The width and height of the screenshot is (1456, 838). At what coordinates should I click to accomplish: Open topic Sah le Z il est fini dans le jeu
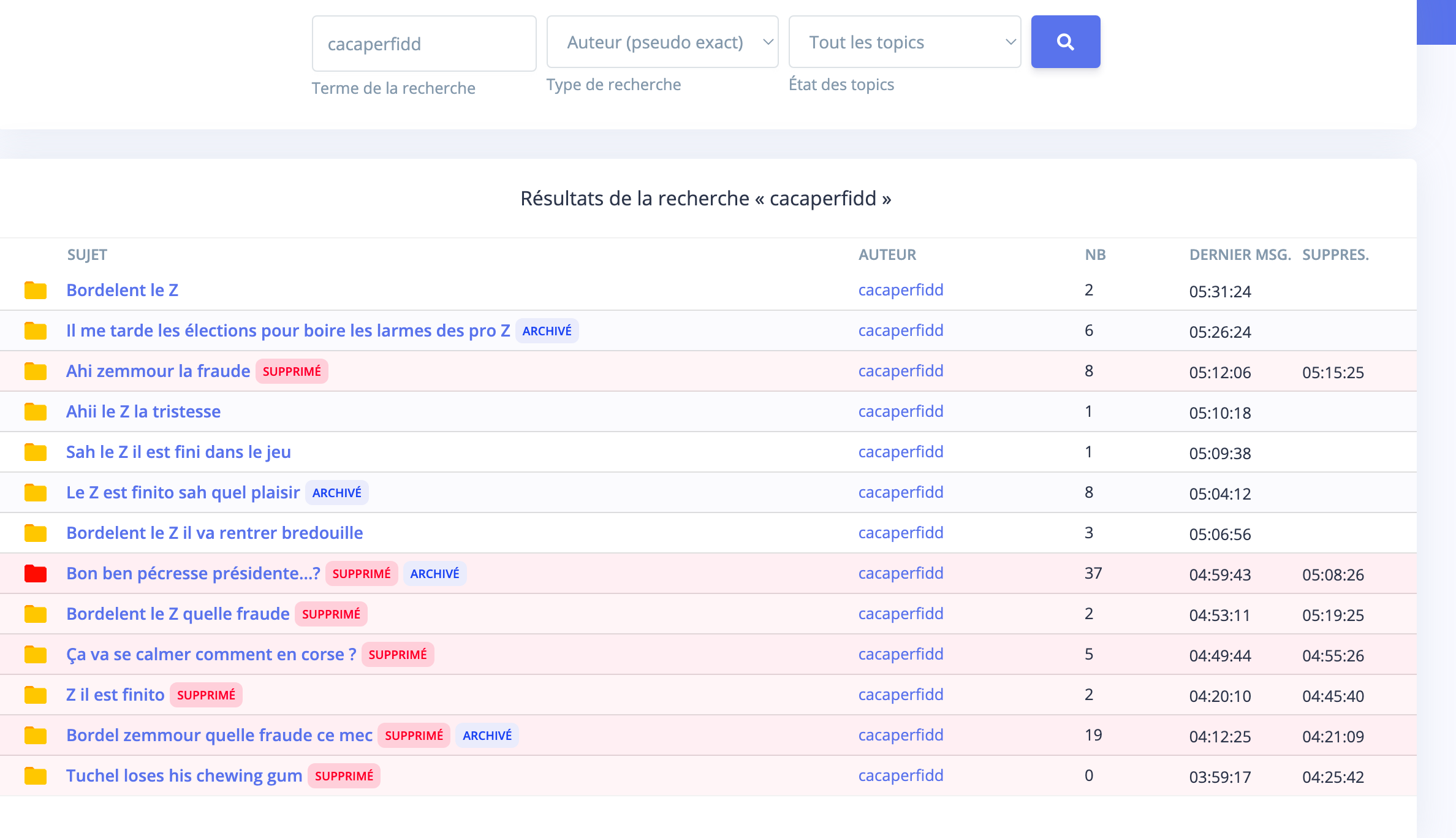click(x=178, y=452)
